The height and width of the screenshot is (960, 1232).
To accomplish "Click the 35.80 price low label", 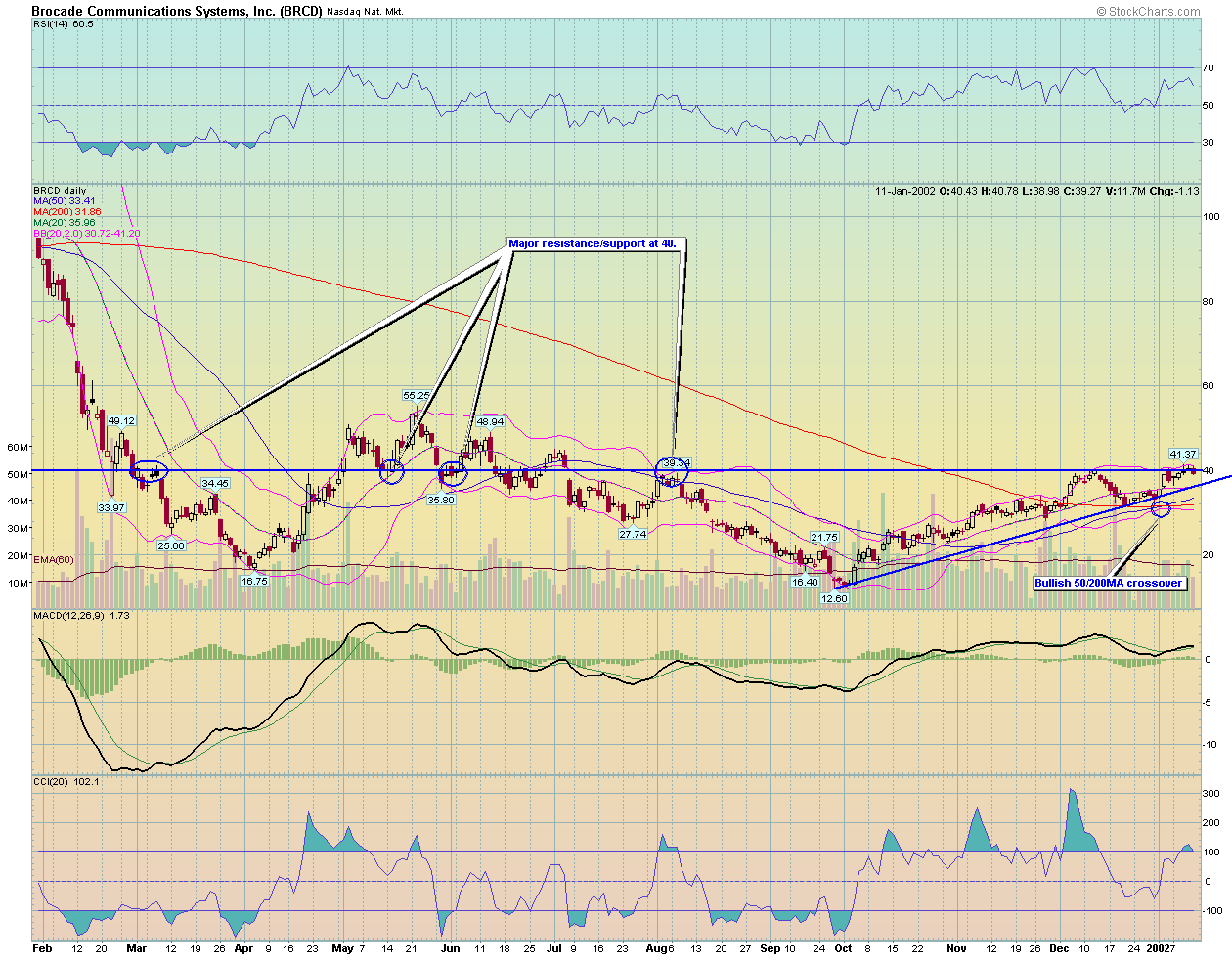I will click(x=441, y=500).
